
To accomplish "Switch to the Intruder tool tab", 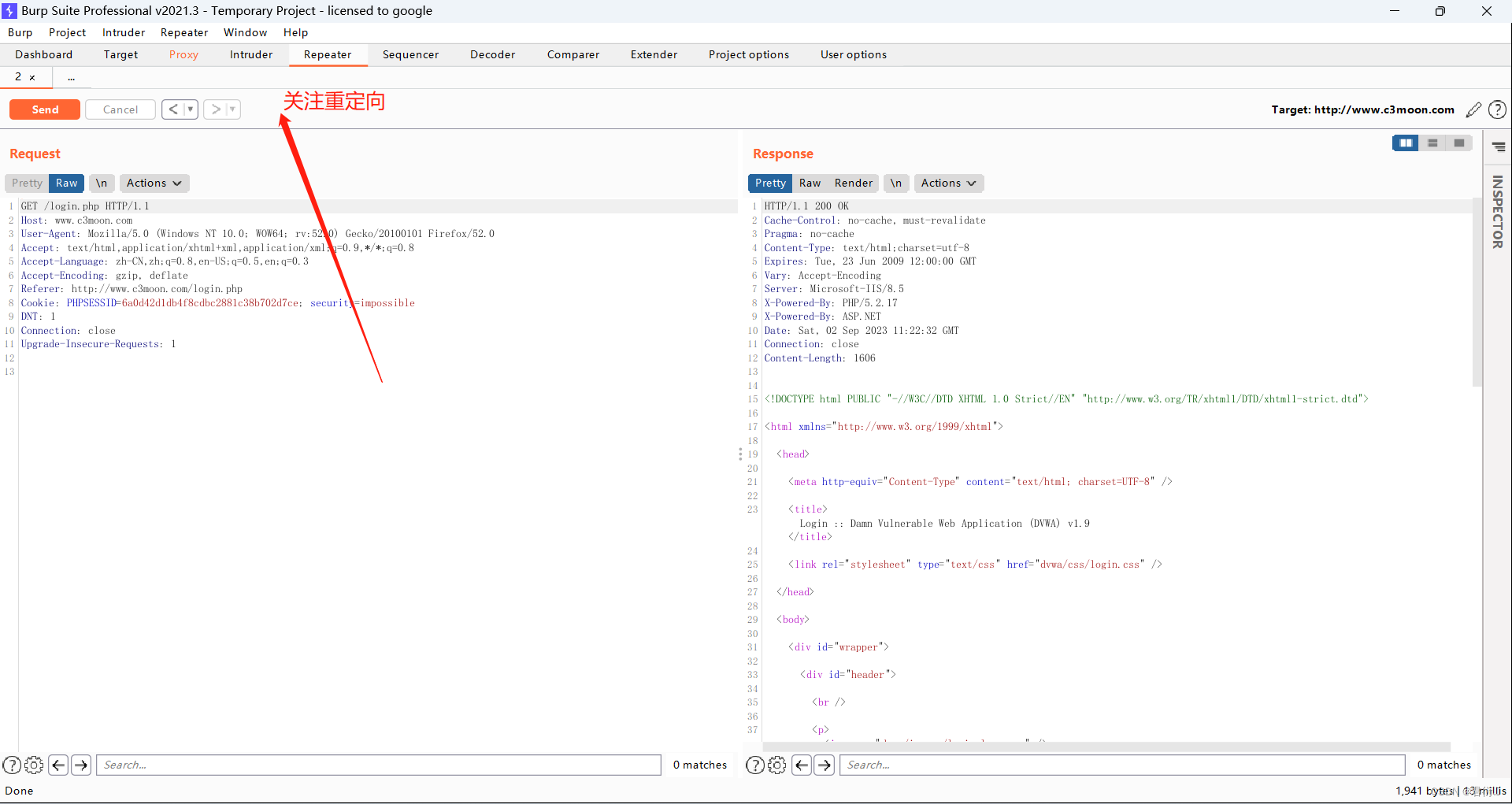I will tap(251, 54).
